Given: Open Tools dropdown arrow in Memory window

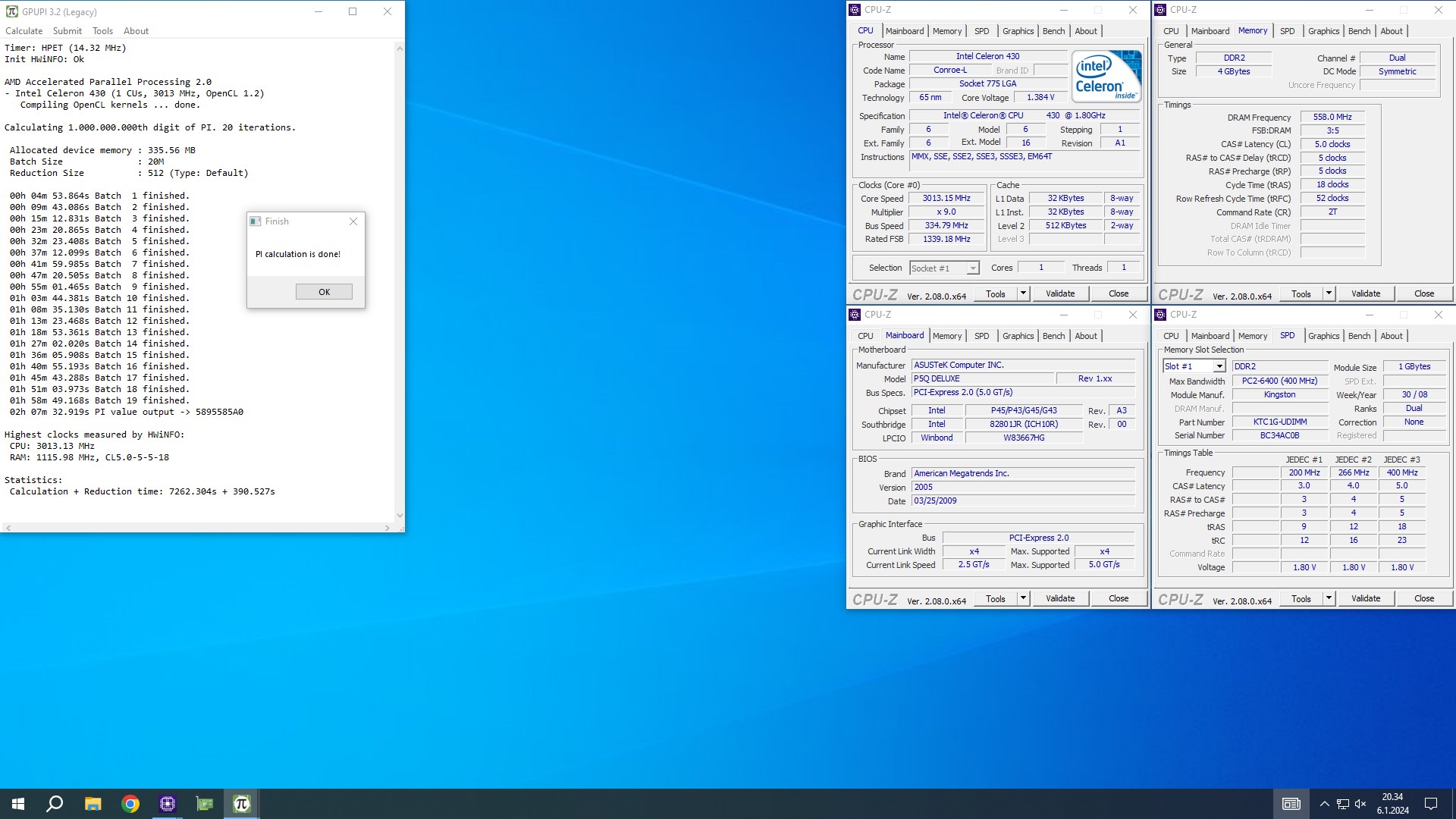Looking at the screenshot, I should 1329,293.
